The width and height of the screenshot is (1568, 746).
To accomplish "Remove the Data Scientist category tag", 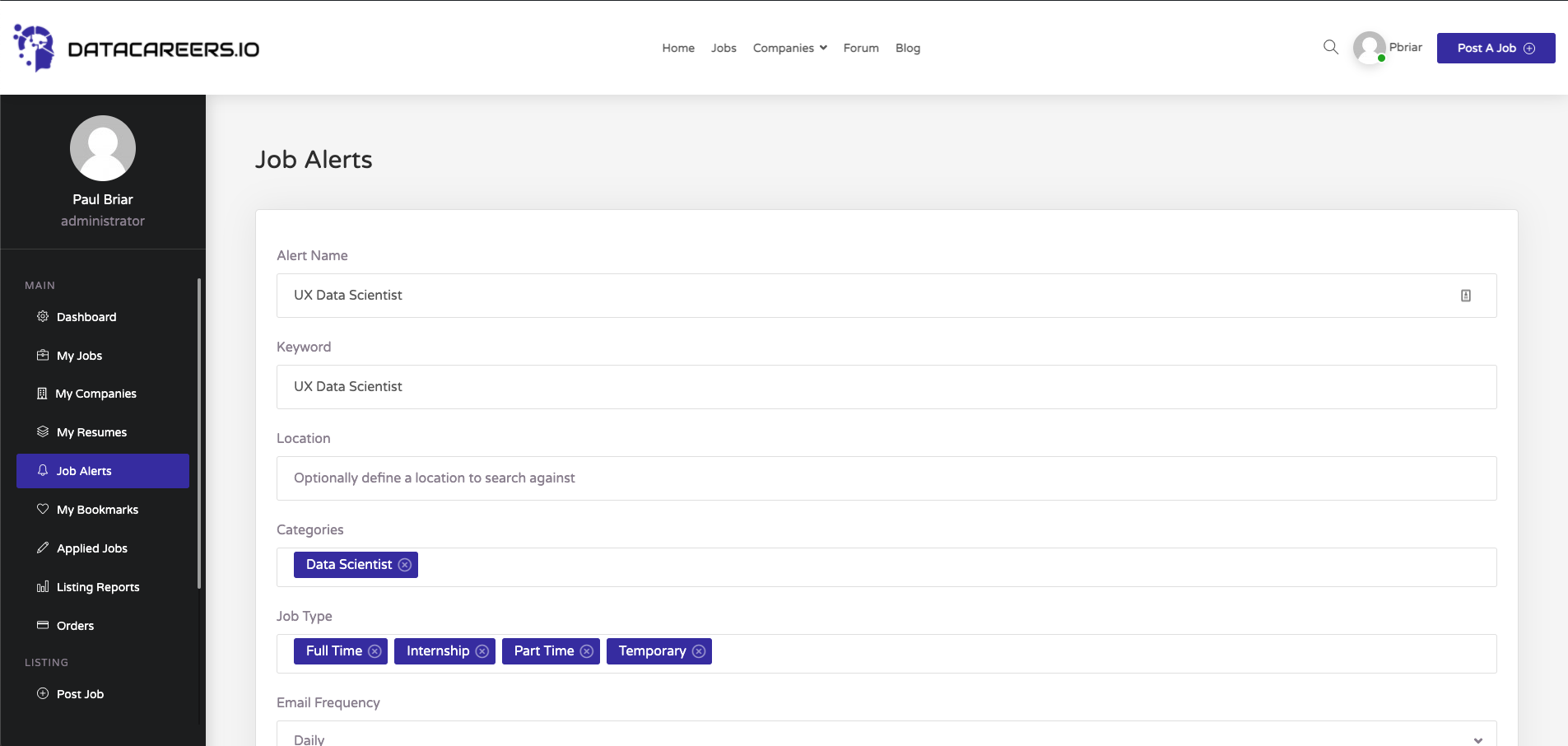I will [405, 565].
